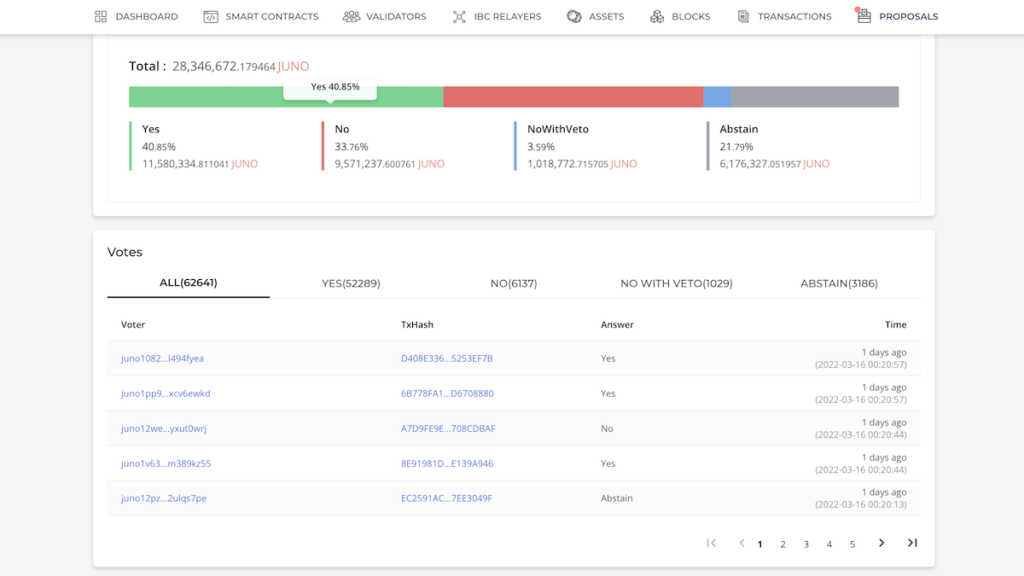Jump to the last votes page
The height and width of the screenshot is (576, 1024).
(x=912, y=543)
